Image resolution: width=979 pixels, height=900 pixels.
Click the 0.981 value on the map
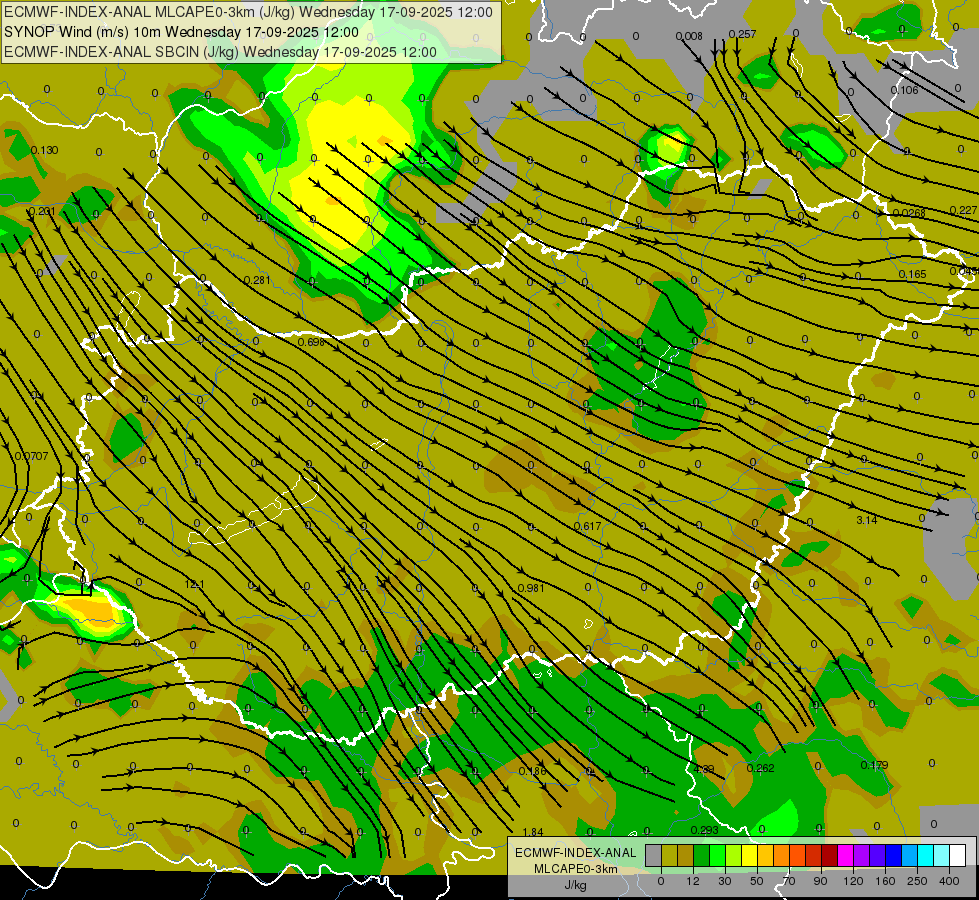pyautogui.click(x=531, y=588)
